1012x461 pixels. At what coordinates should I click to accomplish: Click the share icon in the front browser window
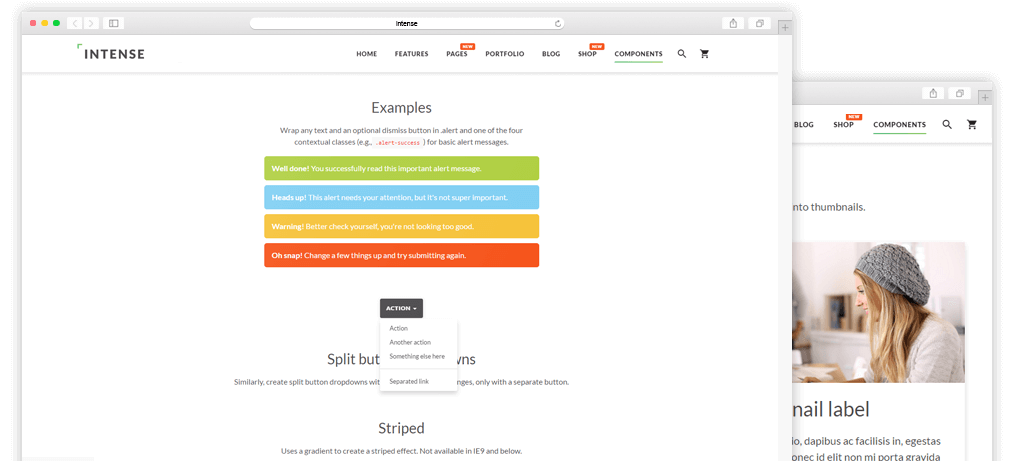733,23
